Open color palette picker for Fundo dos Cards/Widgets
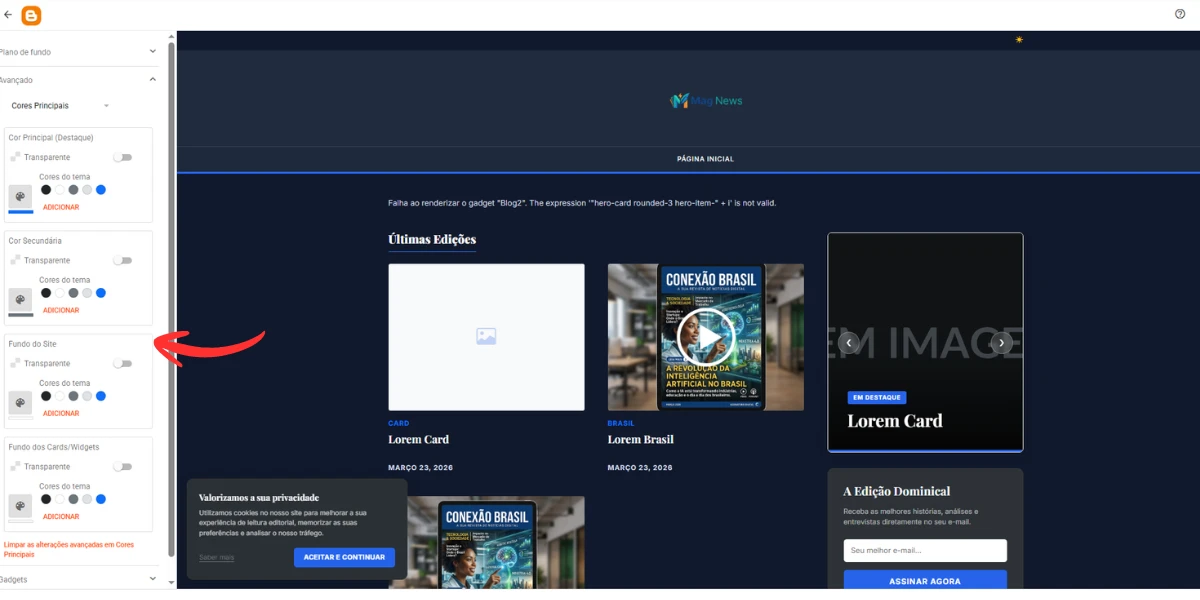 (x=20, y=506)
